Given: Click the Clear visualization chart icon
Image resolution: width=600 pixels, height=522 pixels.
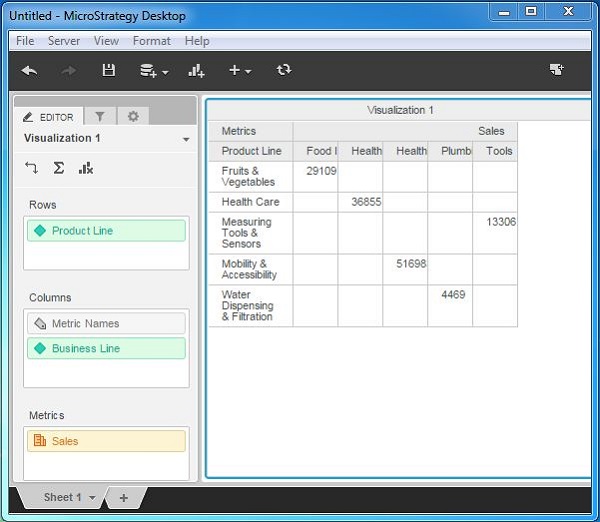Looking at the screenshot, I should click(86, 168).
